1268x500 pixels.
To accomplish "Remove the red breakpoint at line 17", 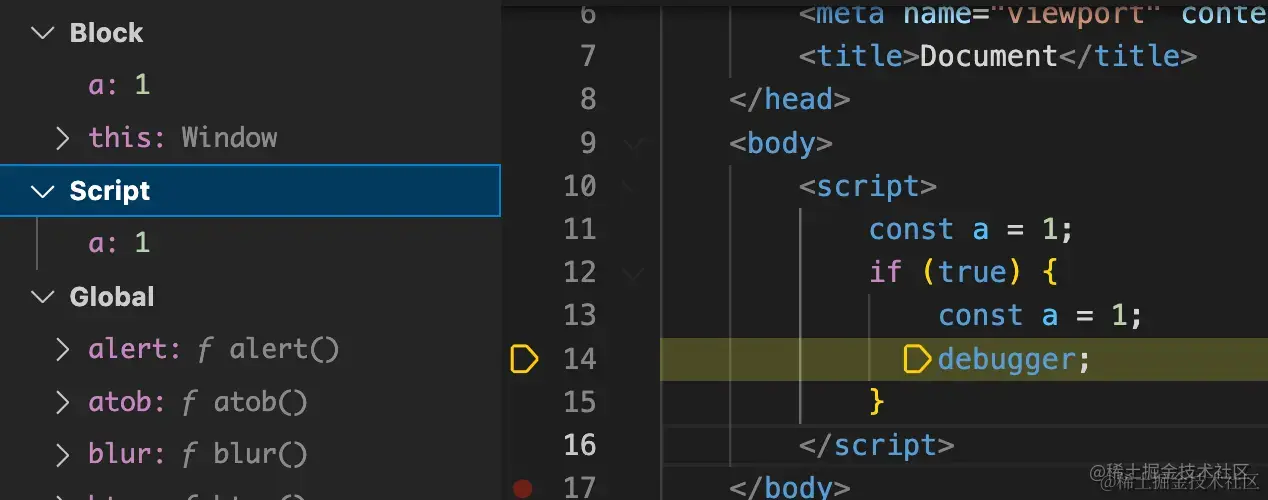I will 521,488.
